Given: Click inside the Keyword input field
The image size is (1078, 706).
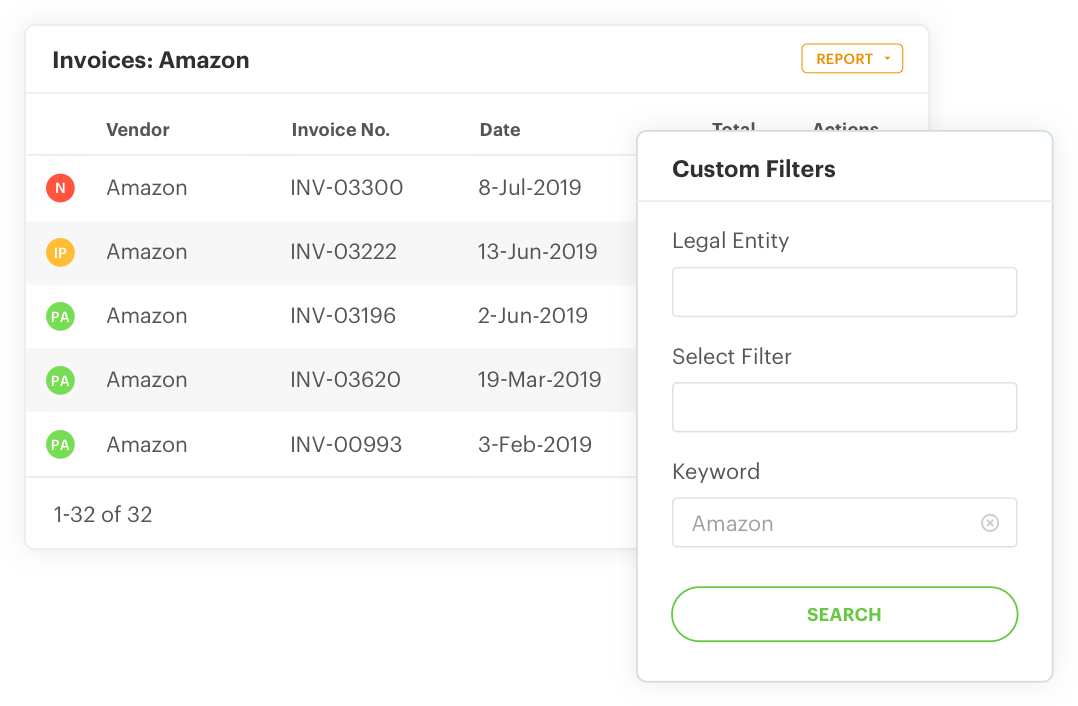Looking at the screenshot, I should tap(820, 522).
